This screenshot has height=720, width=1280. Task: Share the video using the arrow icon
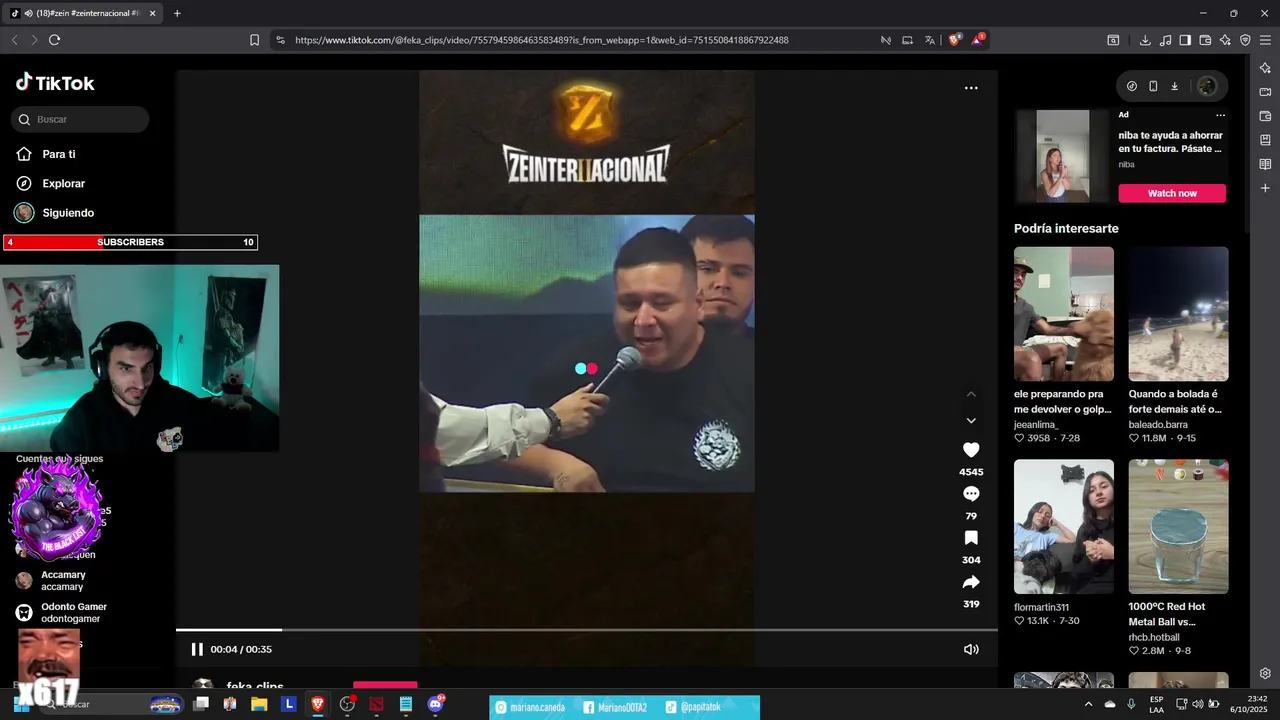[971, 582]
